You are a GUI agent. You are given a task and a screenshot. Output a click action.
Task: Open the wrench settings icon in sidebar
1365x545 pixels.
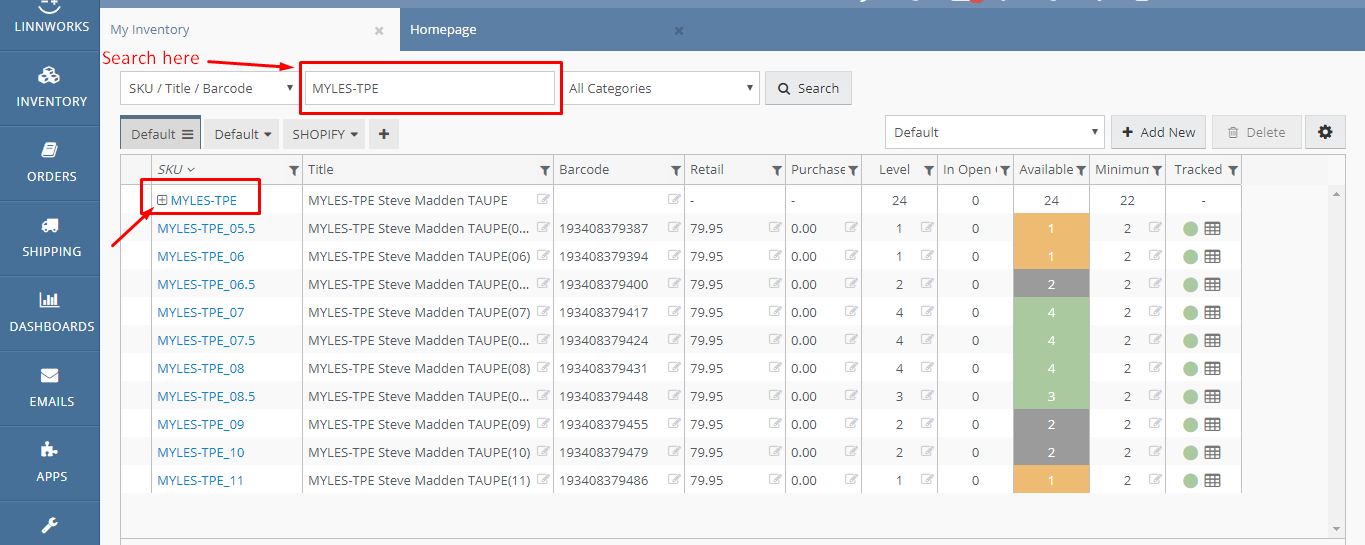pyautogui.click(x=50, y=524)
